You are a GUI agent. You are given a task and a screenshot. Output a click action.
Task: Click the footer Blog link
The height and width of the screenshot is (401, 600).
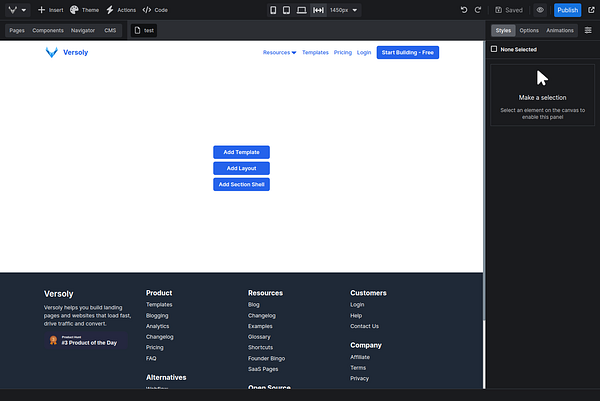254,305
